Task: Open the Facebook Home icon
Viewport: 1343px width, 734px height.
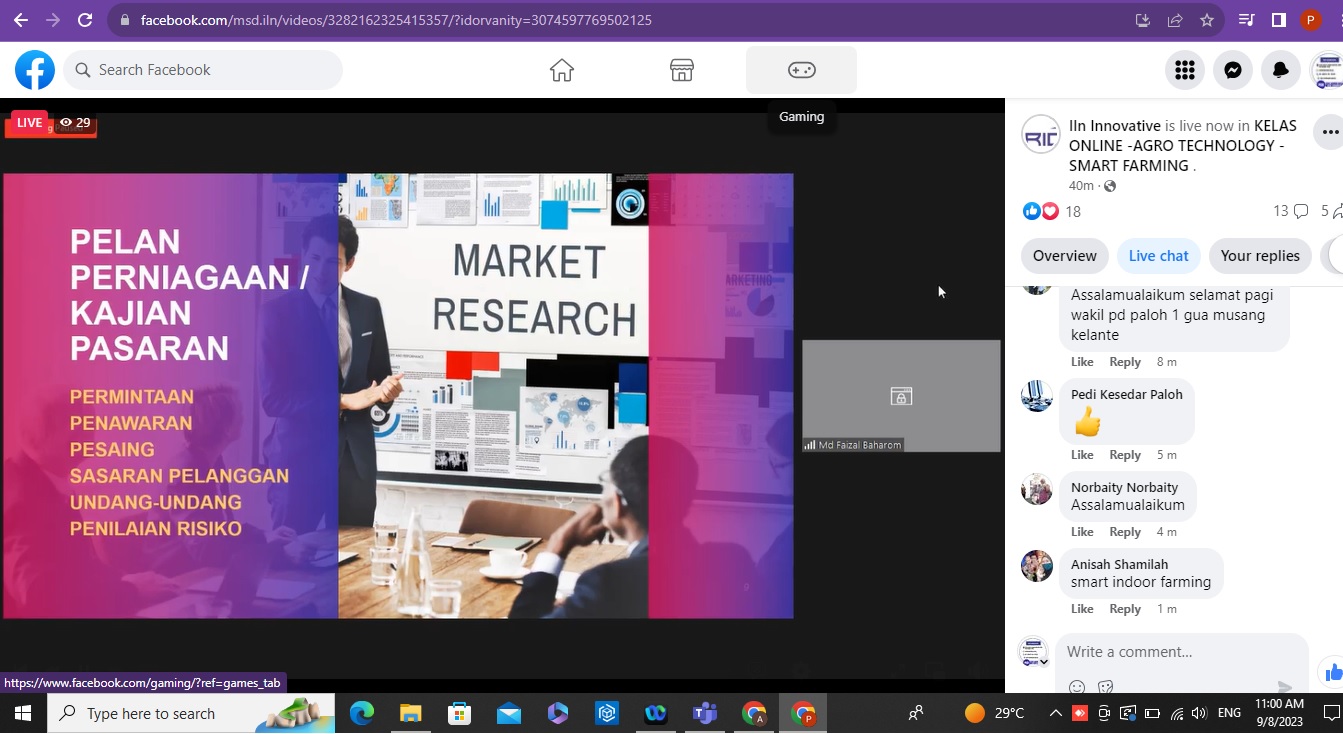Action: (x=562, y=70)
